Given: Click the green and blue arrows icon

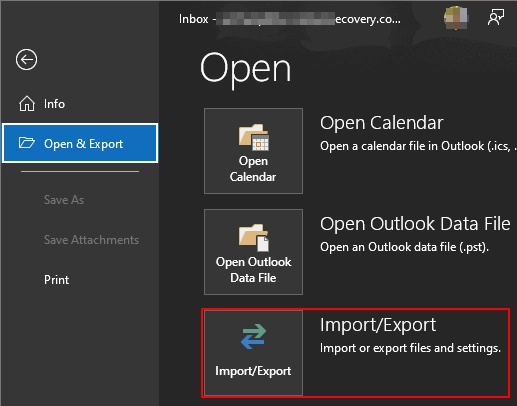Looking at the screenshot, I should pyautogui.click(x=253, y=336).
